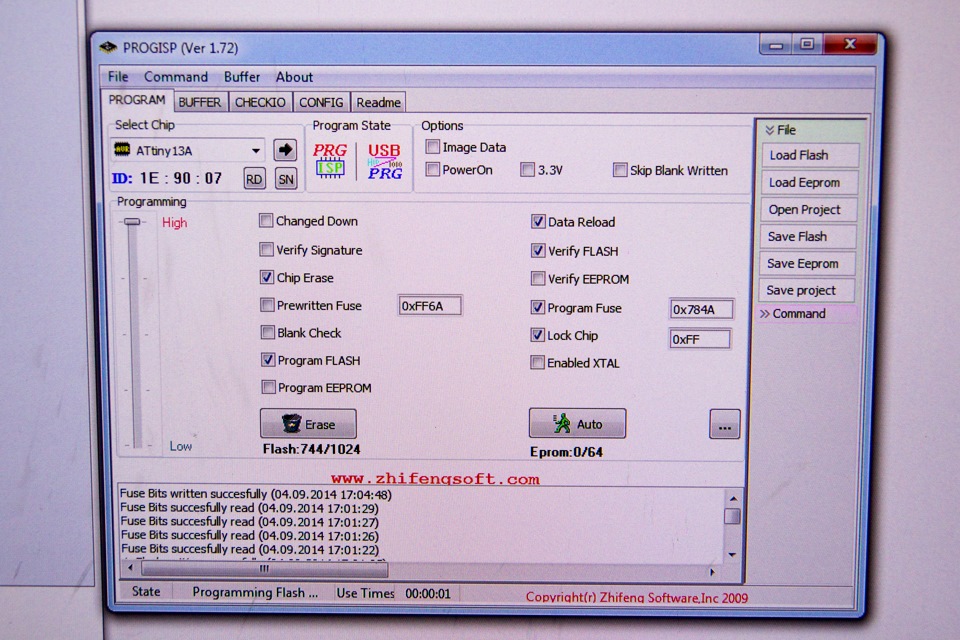Open the ATtiny13A chip dropdown
Viewport: 960px width, 640px height.
255,150
